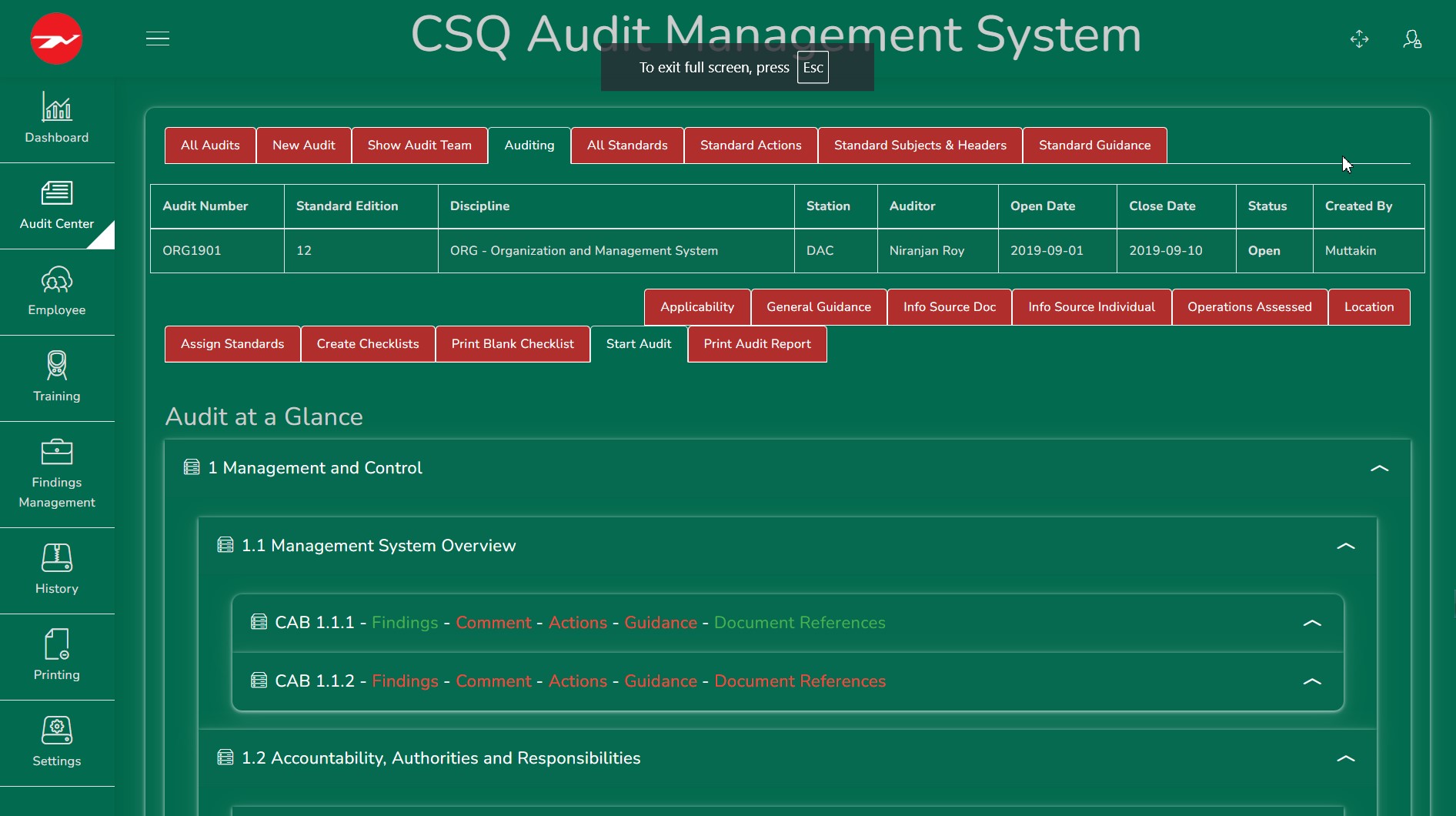Viewport: 1456px width, 816px height.
Task: Click the Create Checklists button
Action: tap(368, 344)
